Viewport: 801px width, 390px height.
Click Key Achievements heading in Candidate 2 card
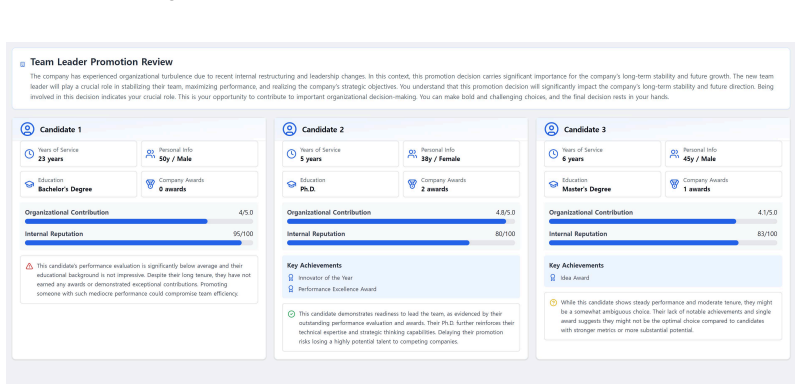314,266
